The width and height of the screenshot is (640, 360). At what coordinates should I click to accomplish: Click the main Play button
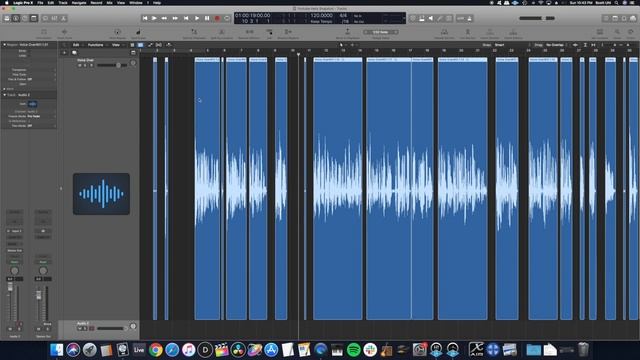(x=197, y=18)
